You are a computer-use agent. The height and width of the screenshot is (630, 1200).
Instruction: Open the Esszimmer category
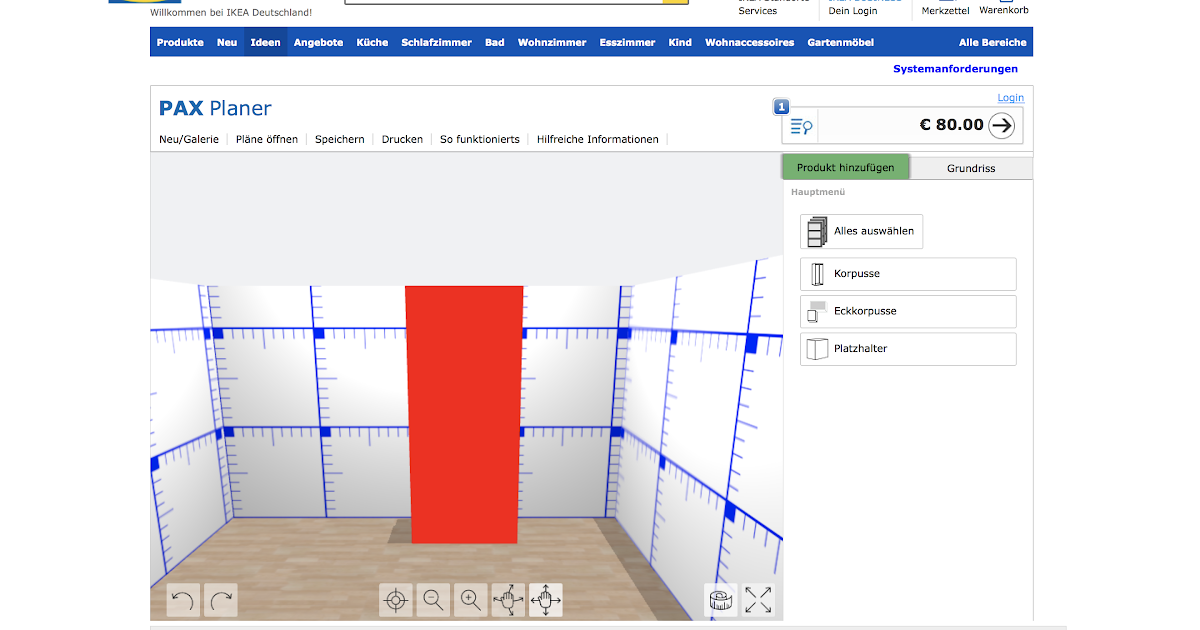point(627,42)
